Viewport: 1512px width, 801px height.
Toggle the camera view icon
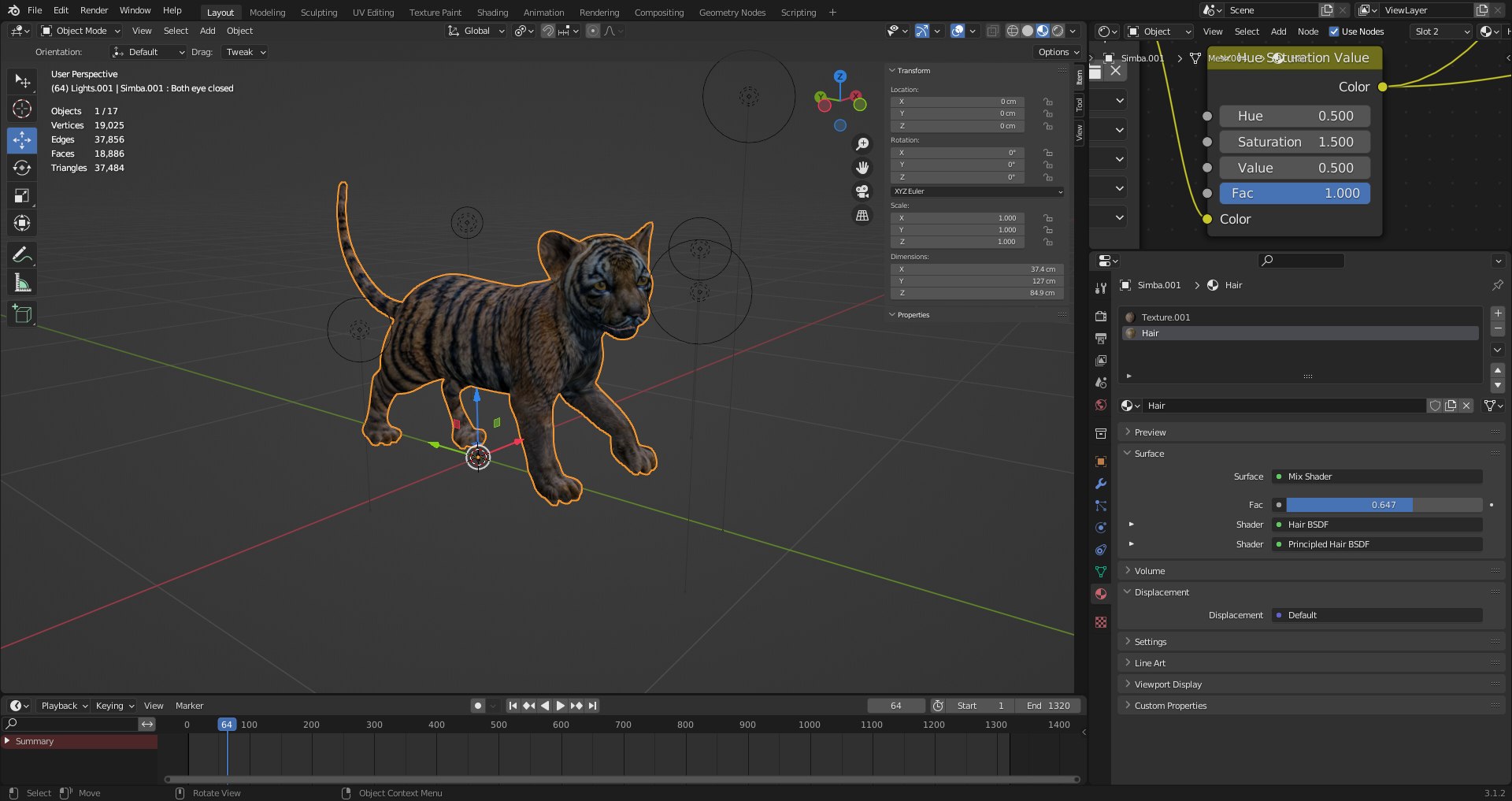pyautogui.click(x=862, y=191)
